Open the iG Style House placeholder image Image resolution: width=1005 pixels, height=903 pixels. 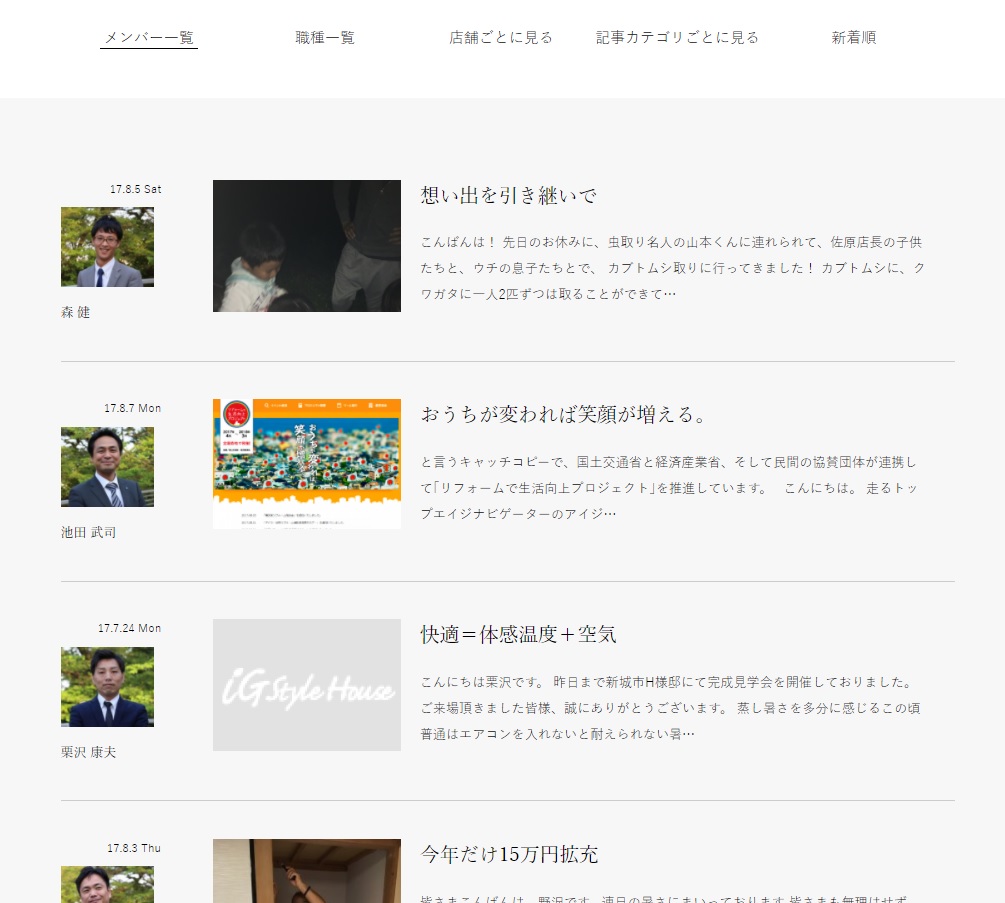(x=306, y=685)
